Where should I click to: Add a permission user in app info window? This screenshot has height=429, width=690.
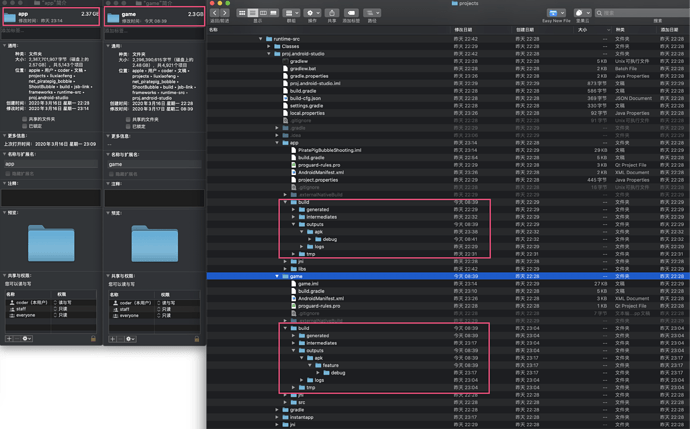(x=9, y=338)
